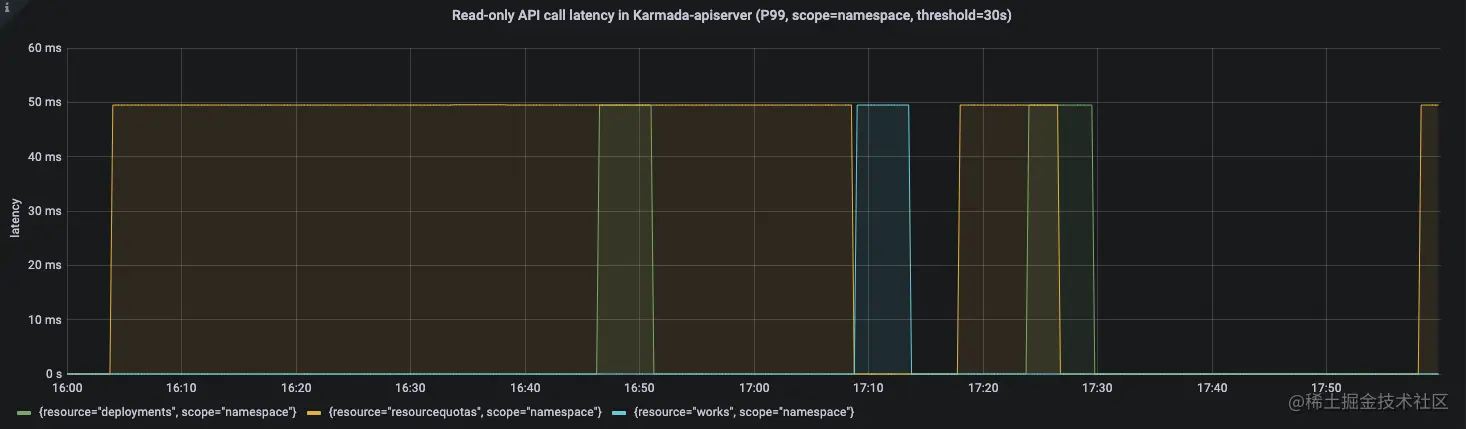Viewport: 1466px width, 429px height.
Task: Click the 17:30 time axis label
Action: click(x=1097, y=388)
